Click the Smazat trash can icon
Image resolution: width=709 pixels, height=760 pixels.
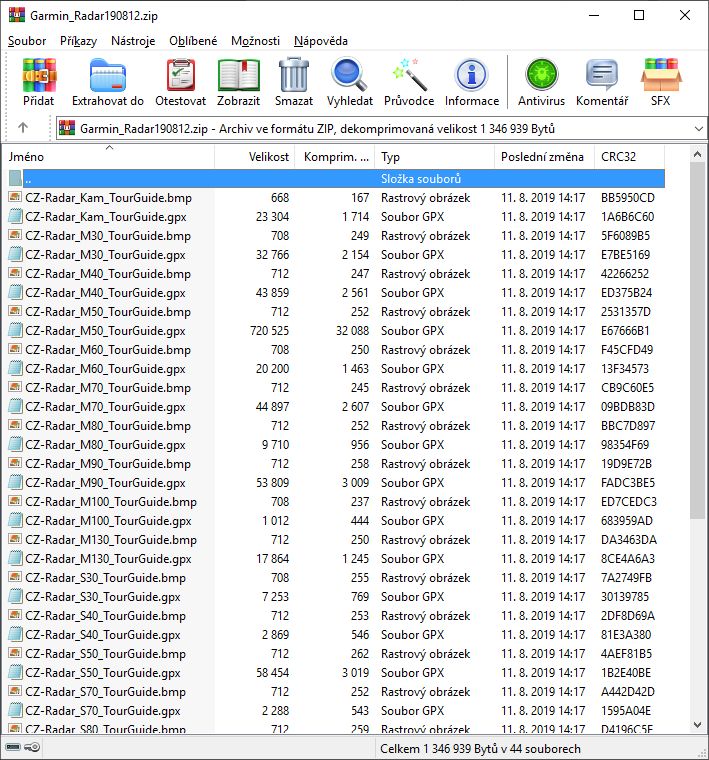pyautogui.click(x=294, y=74)
